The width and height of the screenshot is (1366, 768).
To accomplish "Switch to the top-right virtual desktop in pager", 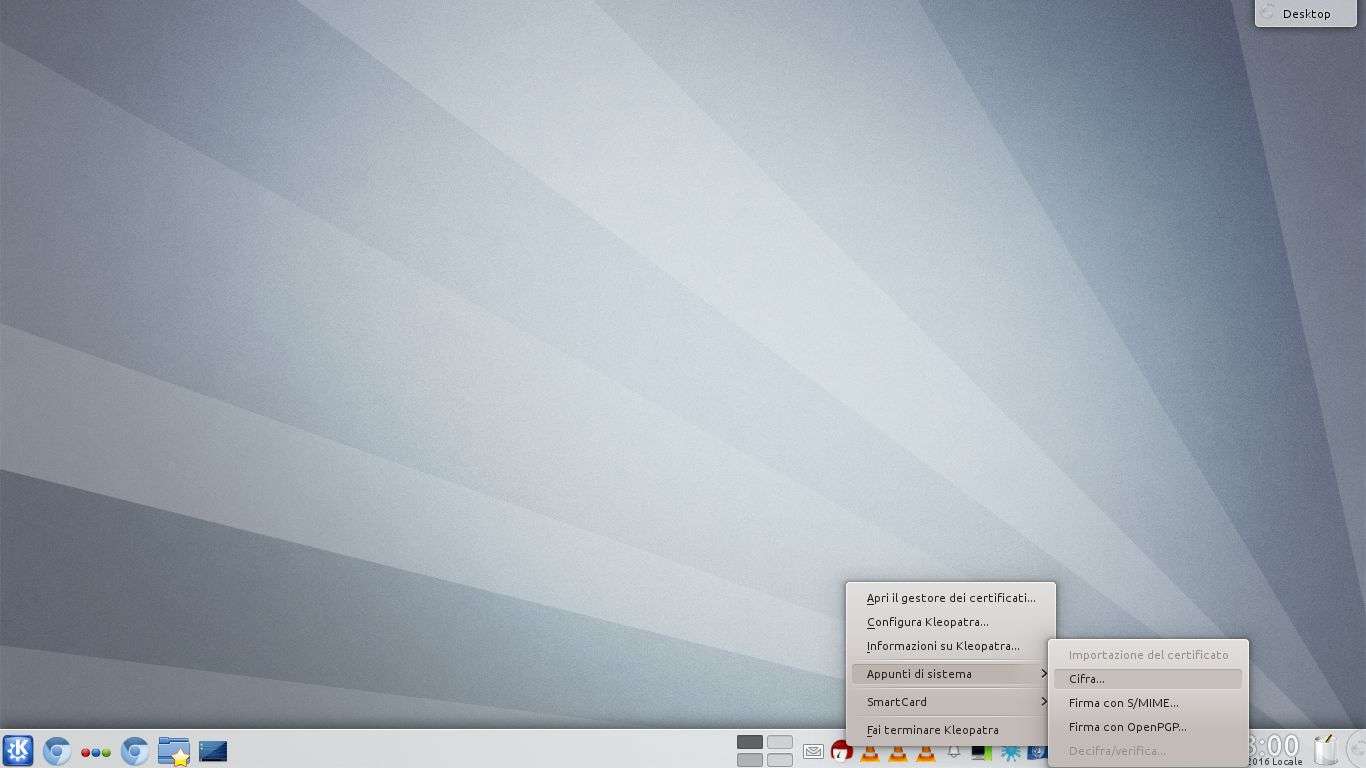I will tap(780, 742).
